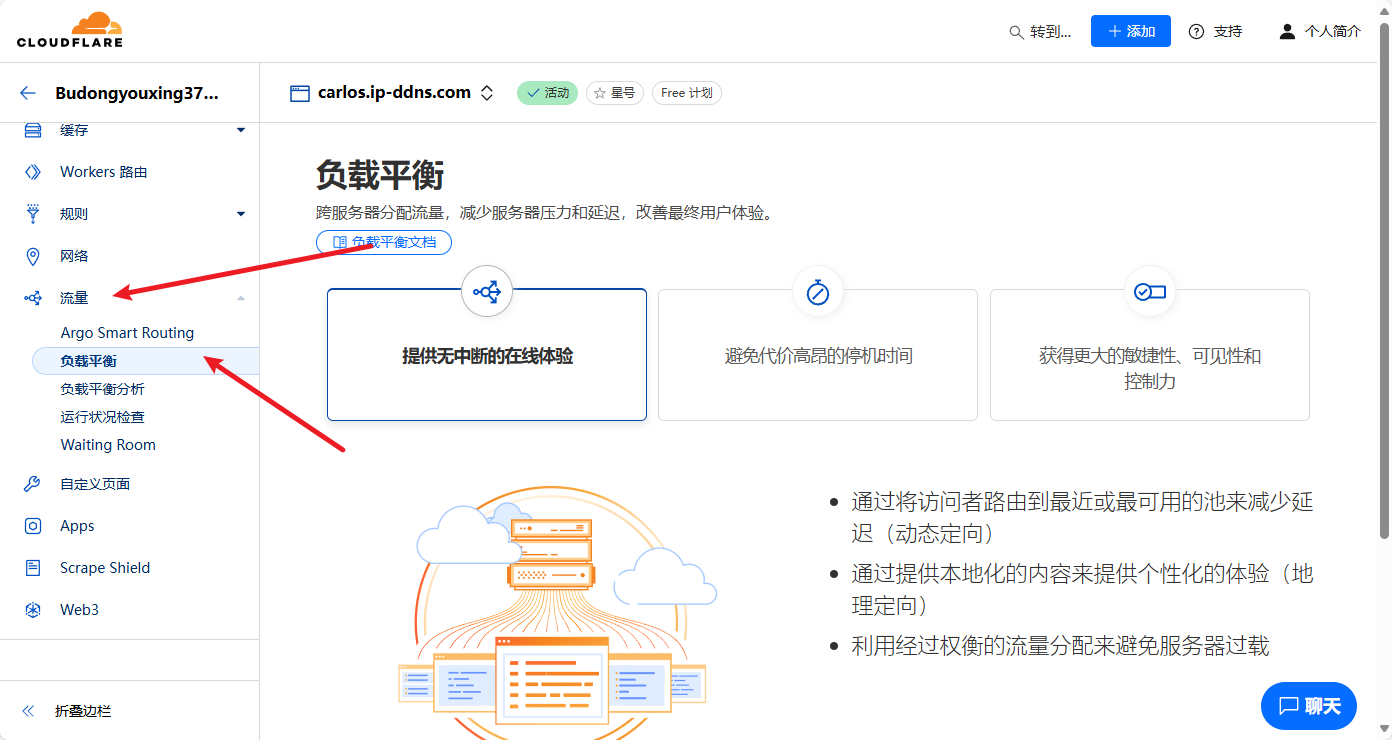Click the 支持 support label

click(1228, 31)
